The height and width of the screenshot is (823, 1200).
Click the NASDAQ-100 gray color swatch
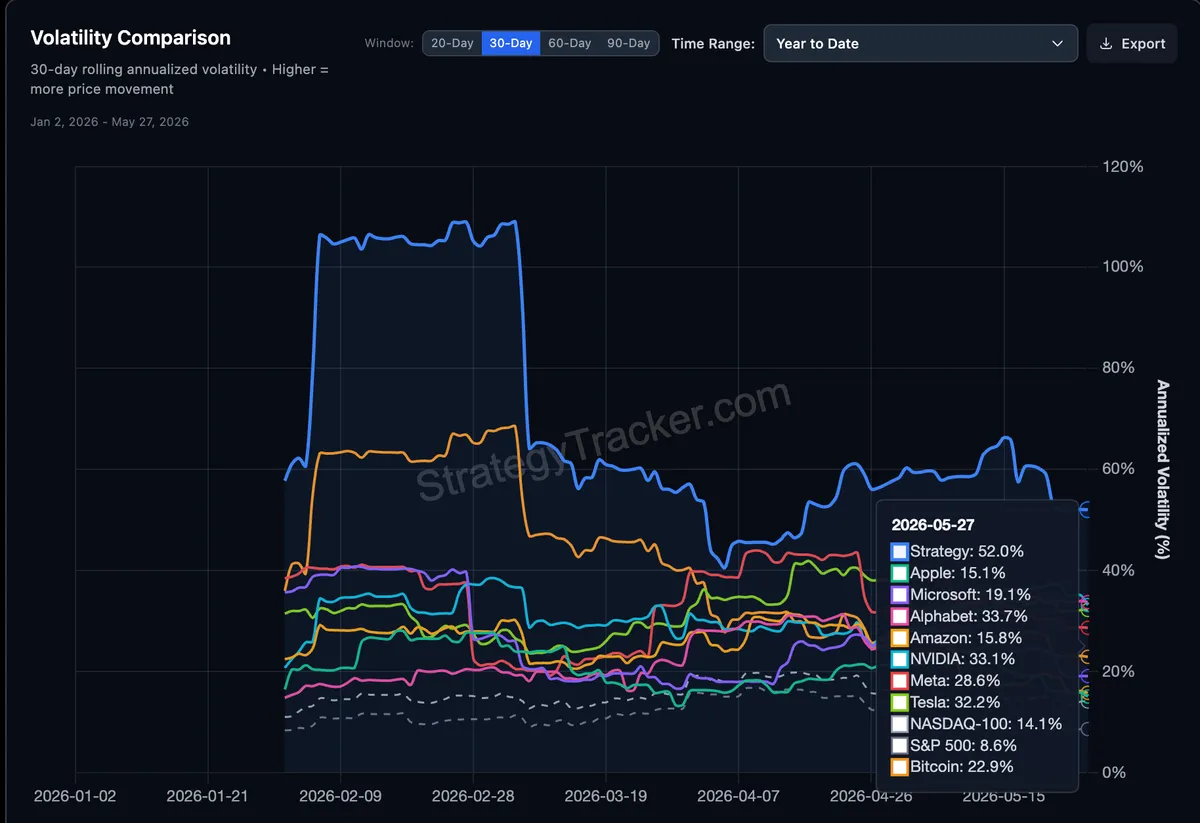click(899, 724)
